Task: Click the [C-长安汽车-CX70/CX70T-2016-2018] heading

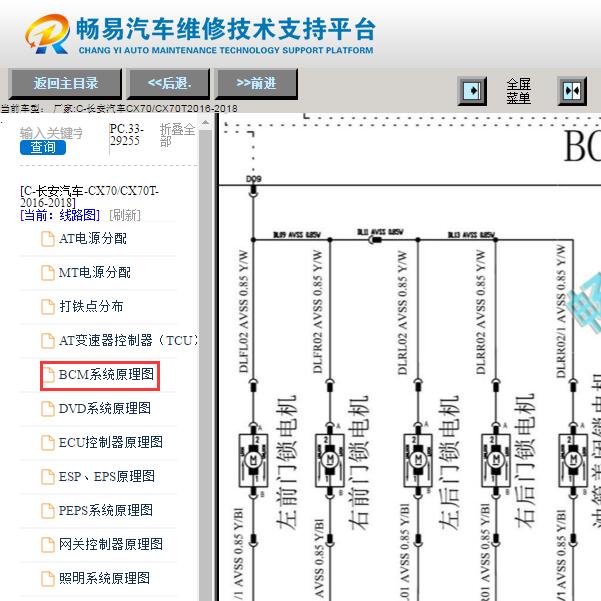Action: (x=89, y=197)
